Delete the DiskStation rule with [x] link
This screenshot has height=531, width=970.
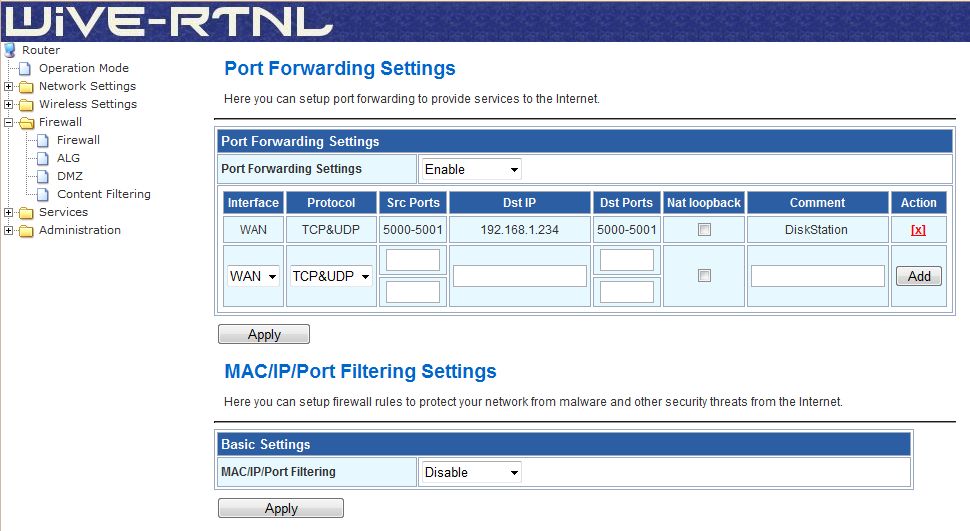pyautogui.click(x=918, y=229)
